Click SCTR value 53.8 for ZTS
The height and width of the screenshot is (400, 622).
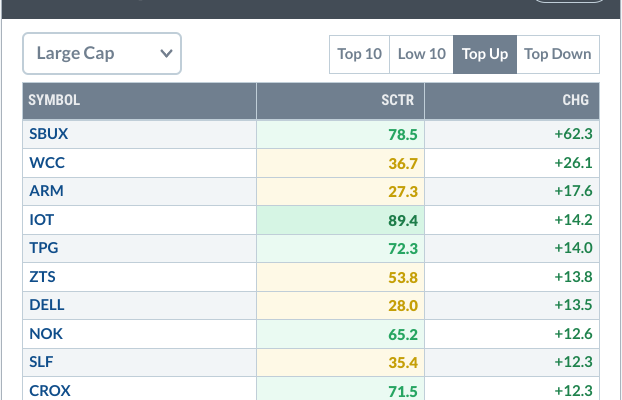pyautogui.click(x=403, y=277)
